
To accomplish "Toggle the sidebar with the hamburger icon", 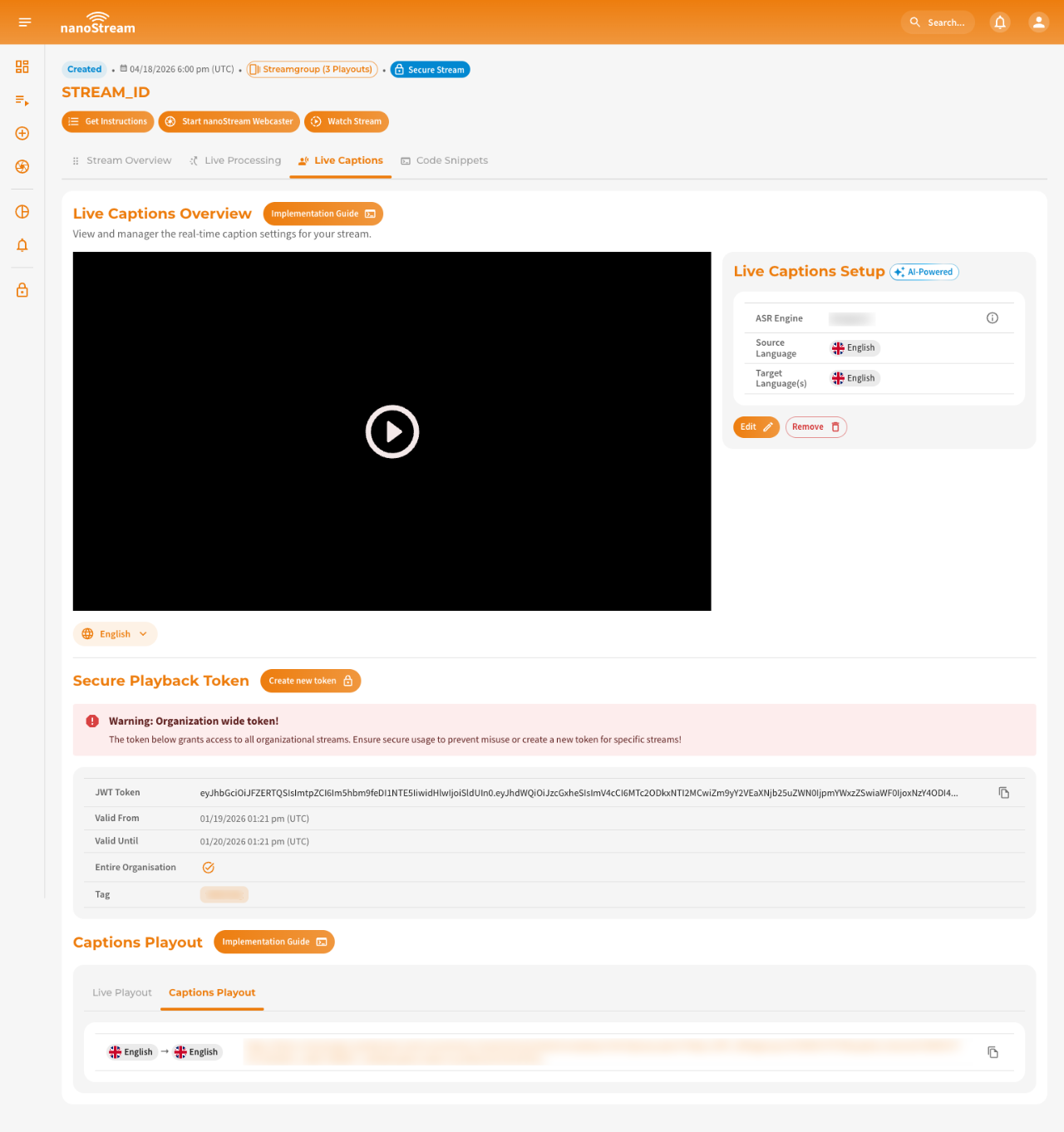I will (x=24, y=22).
